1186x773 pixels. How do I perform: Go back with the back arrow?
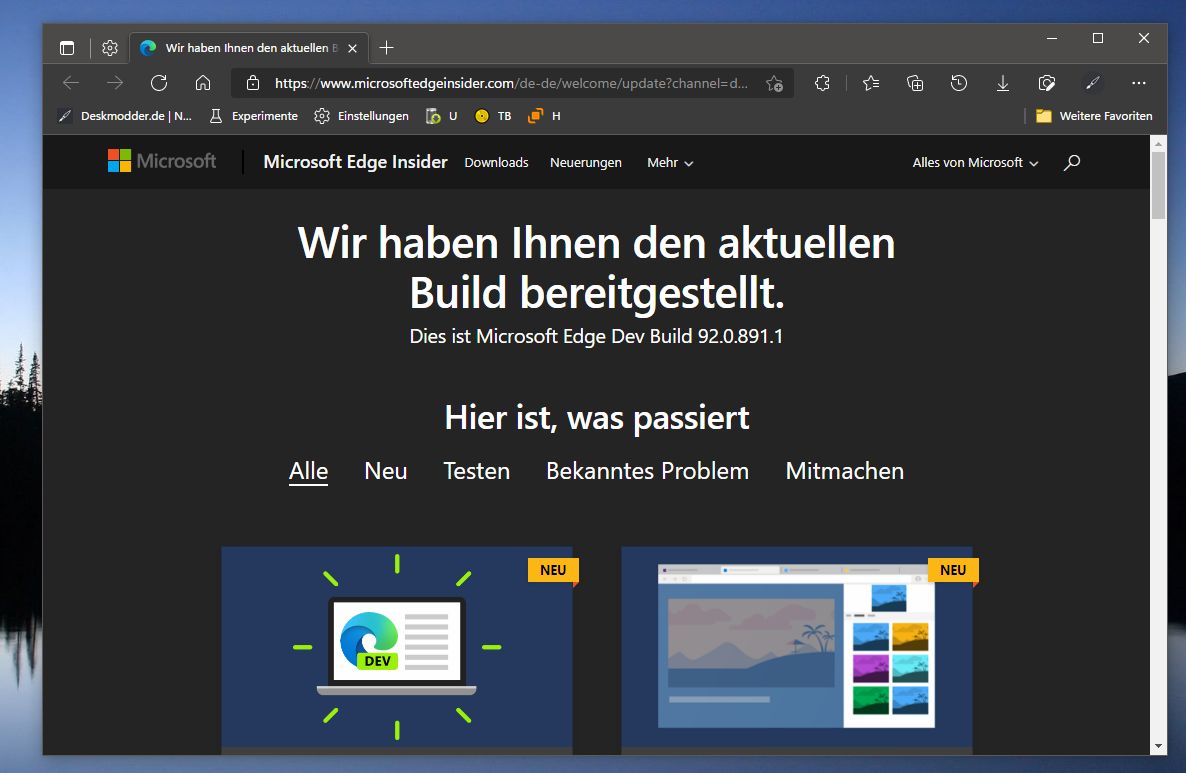pos(71,83)
